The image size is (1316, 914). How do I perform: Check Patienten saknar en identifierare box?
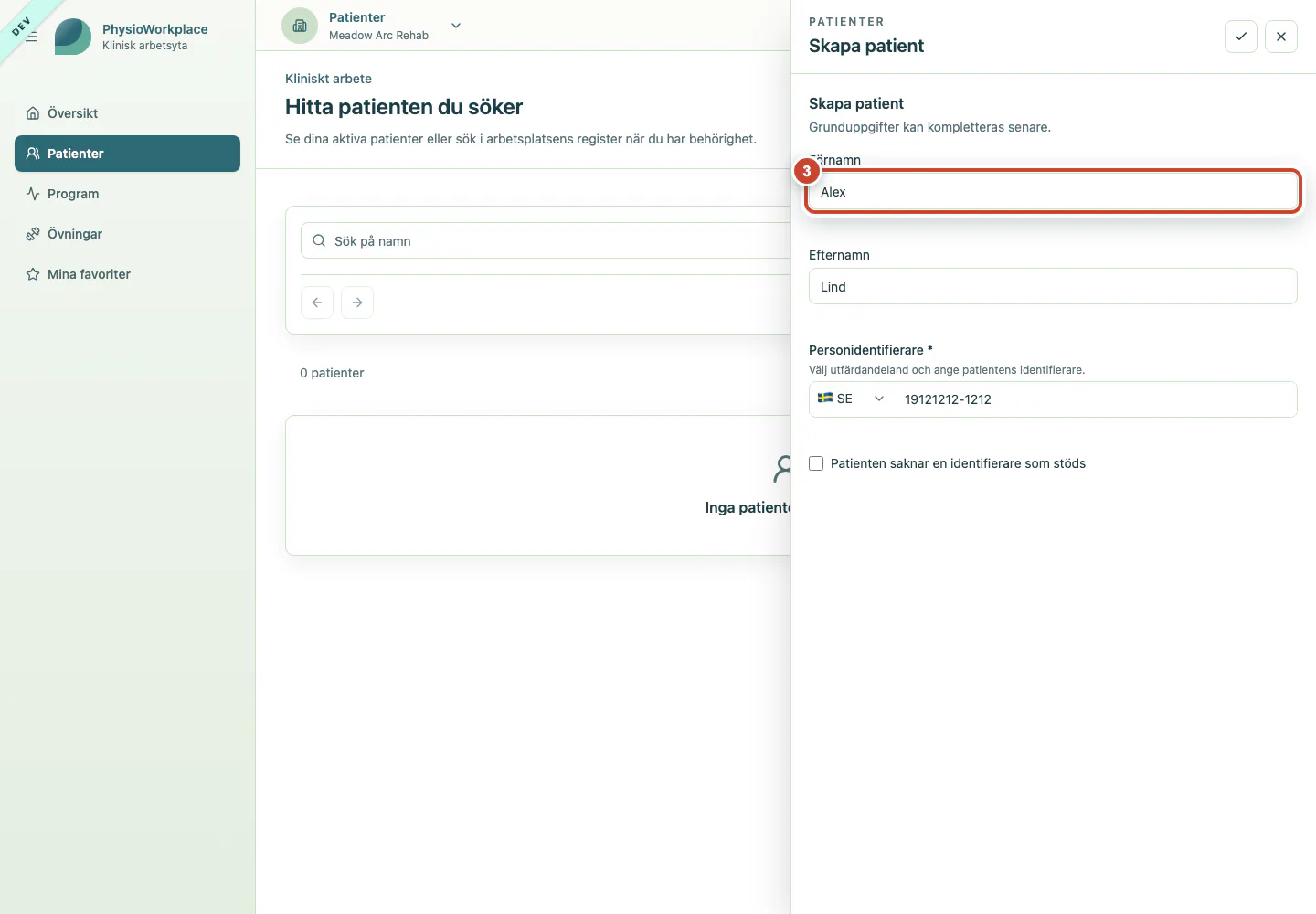click(x=816, y=463)
